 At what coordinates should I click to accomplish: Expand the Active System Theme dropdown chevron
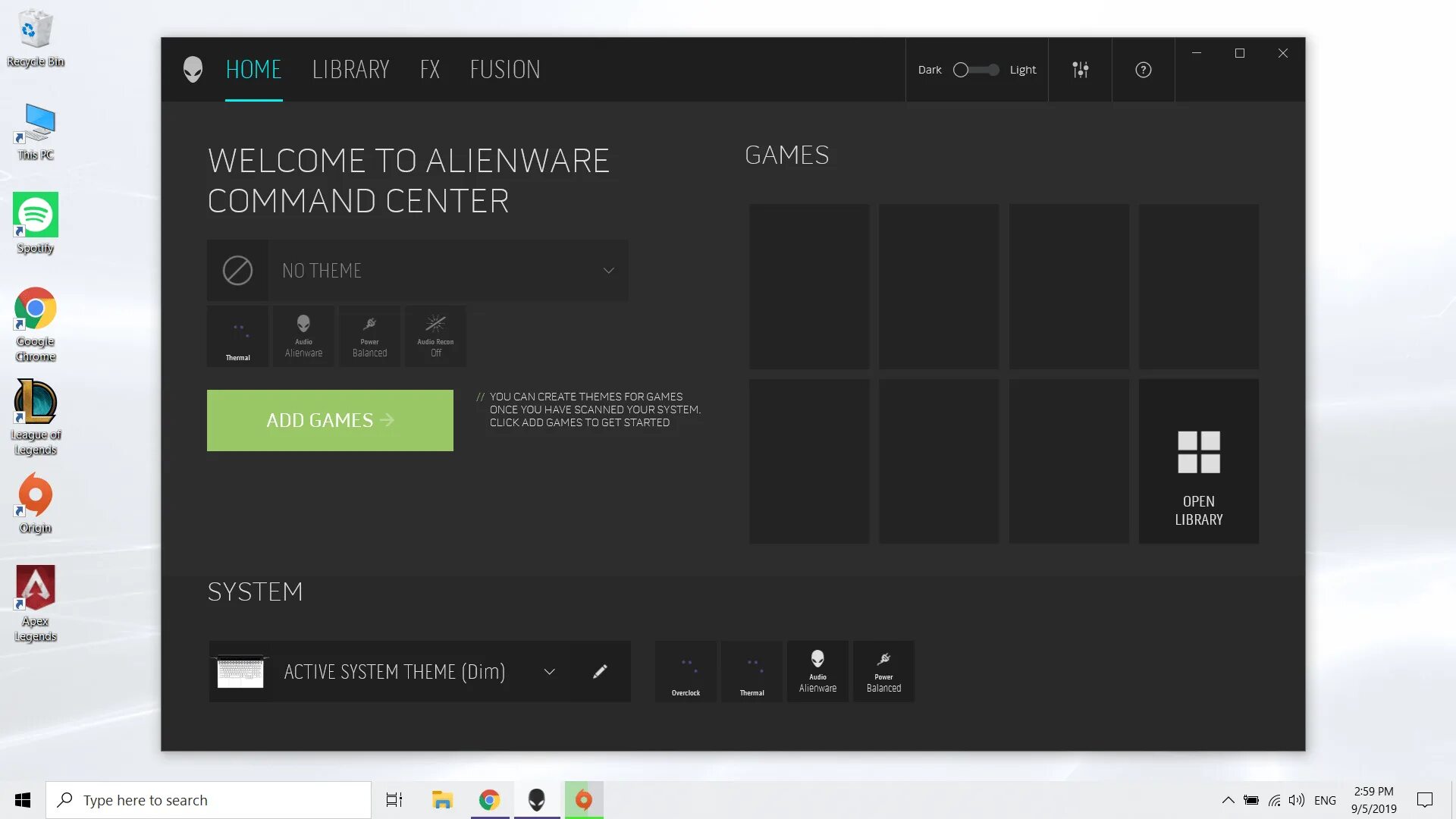[550, 672]
